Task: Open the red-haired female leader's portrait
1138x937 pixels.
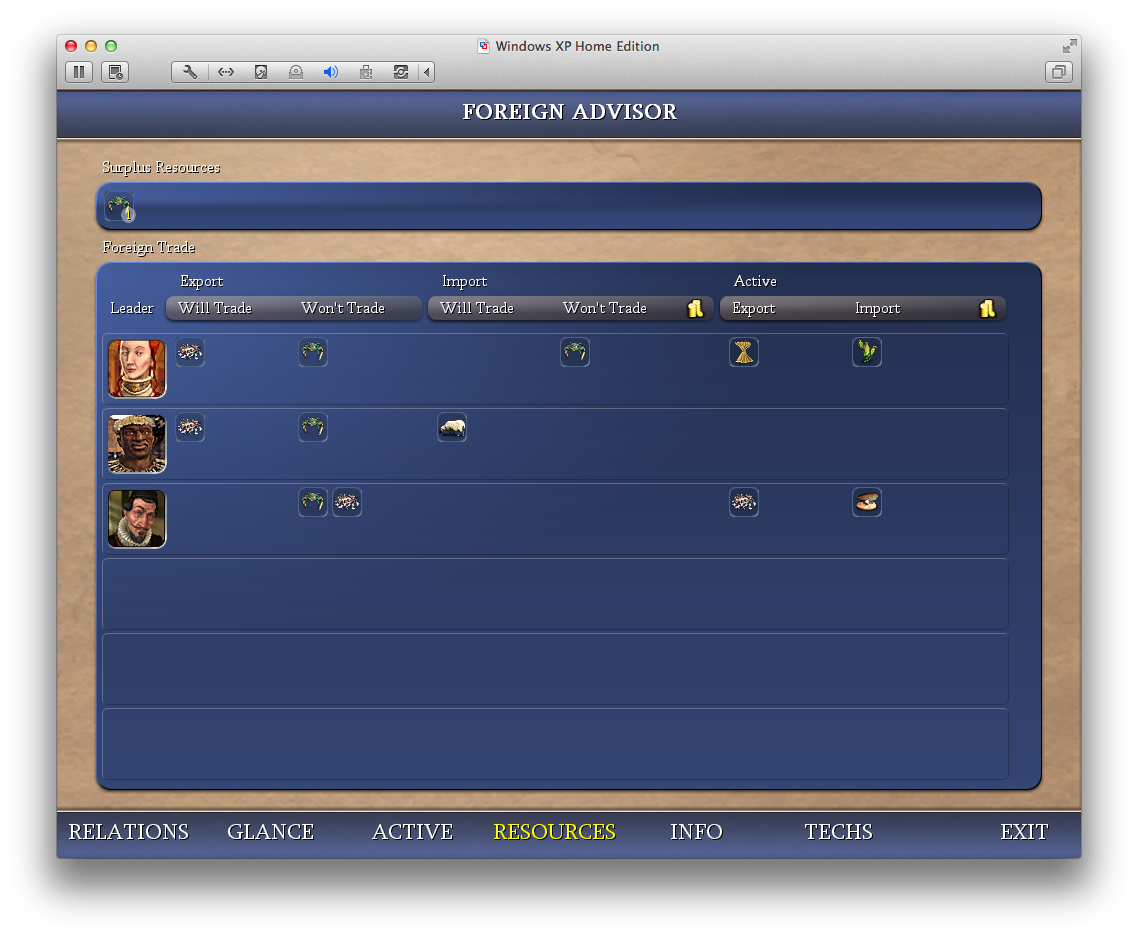Action: point(137,369)
